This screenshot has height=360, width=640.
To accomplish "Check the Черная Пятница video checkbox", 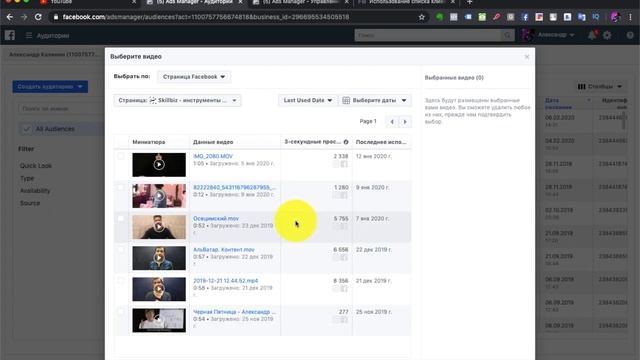I will coord(121,312).
